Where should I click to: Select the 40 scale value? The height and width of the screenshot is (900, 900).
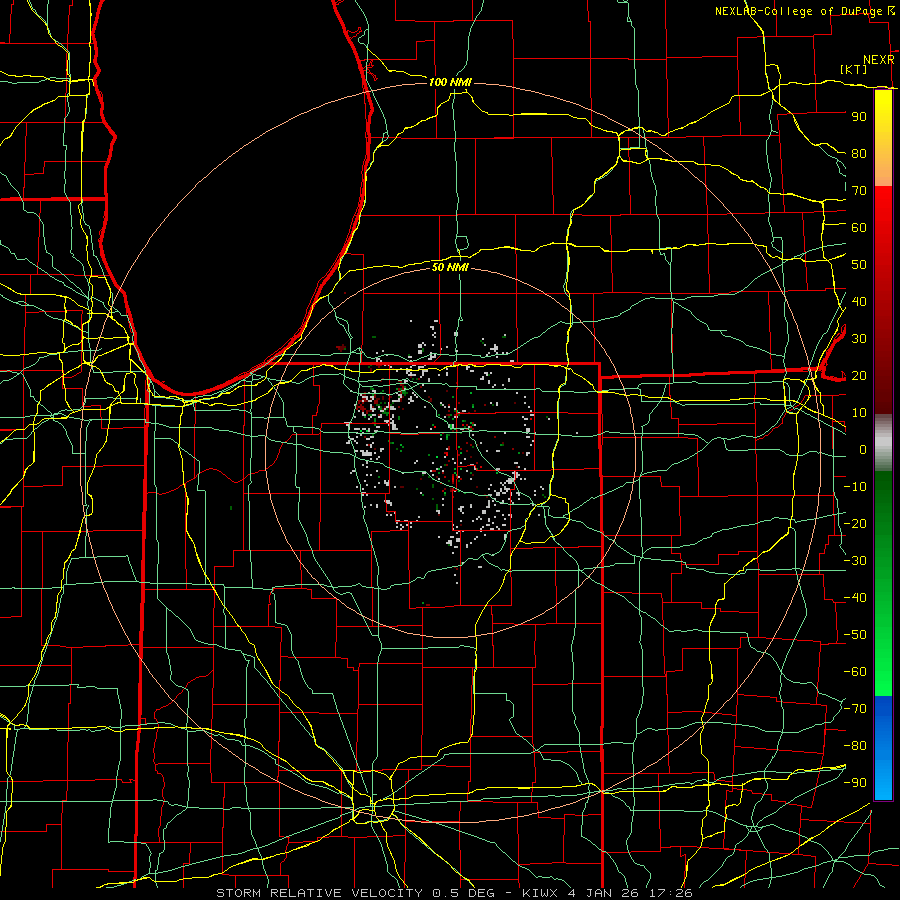(859, 302)
